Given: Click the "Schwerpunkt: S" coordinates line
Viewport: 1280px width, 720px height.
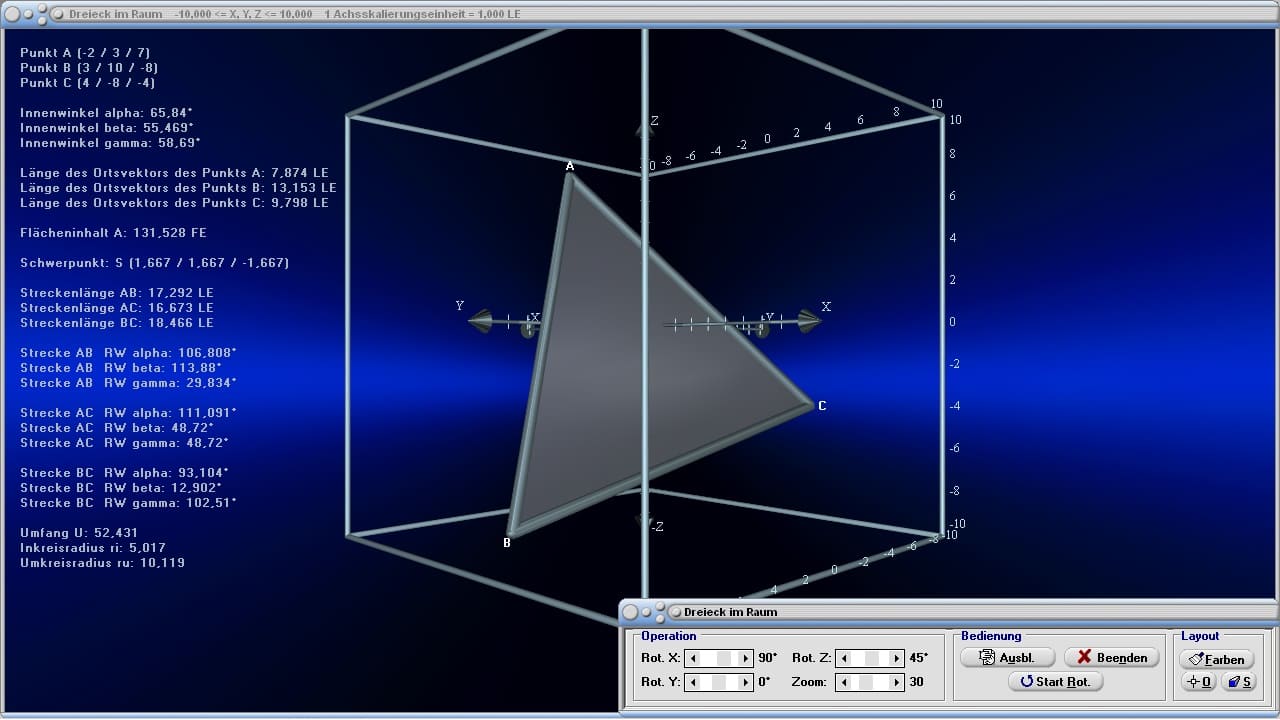Looking at the screenshot, I should point(155,262).
